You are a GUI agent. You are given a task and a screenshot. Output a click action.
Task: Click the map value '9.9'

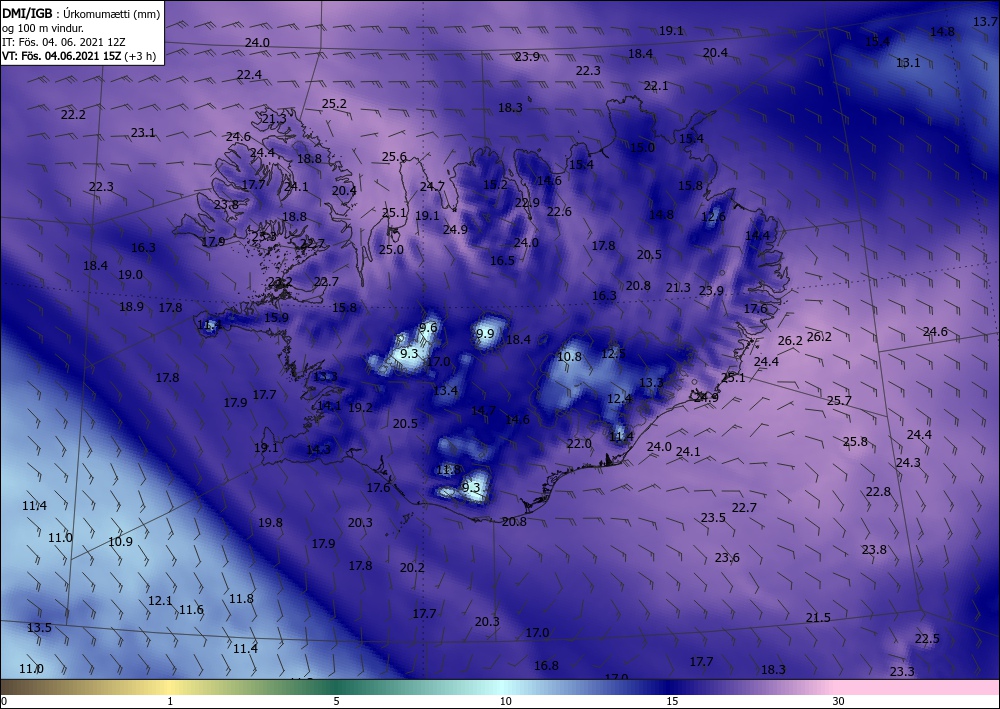click(x=485, y=333)
